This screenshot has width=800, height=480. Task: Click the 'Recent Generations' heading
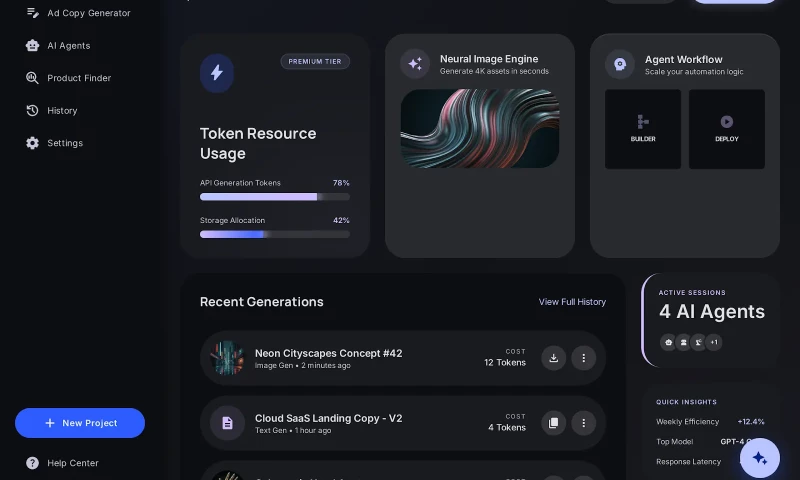(262, 302)
